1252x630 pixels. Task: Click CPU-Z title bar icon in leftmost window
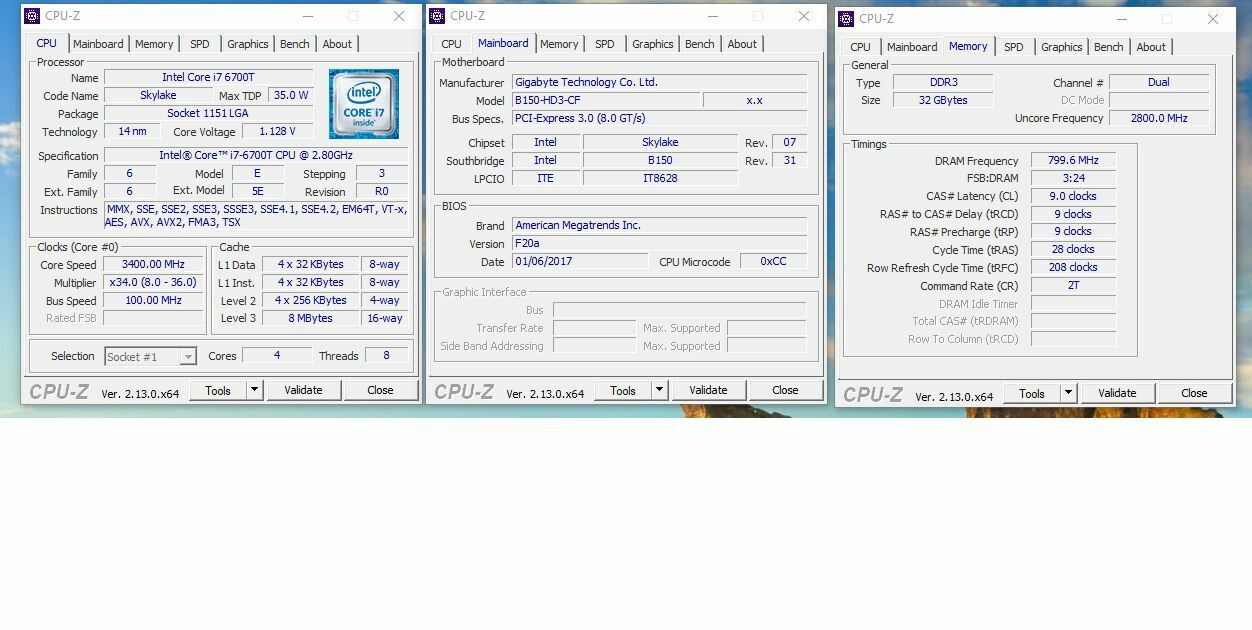point(32,16)
